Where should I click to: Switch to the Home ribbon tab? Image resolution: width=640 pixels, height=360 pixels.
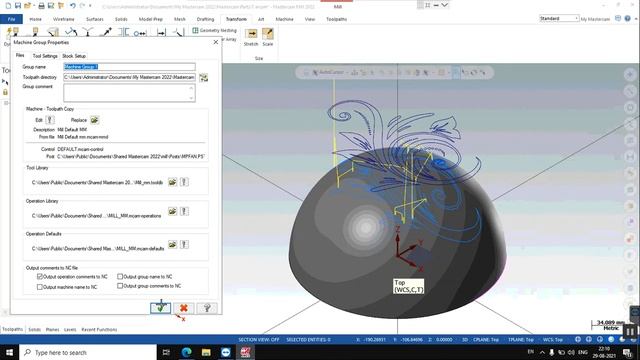[x=36, y=19]
